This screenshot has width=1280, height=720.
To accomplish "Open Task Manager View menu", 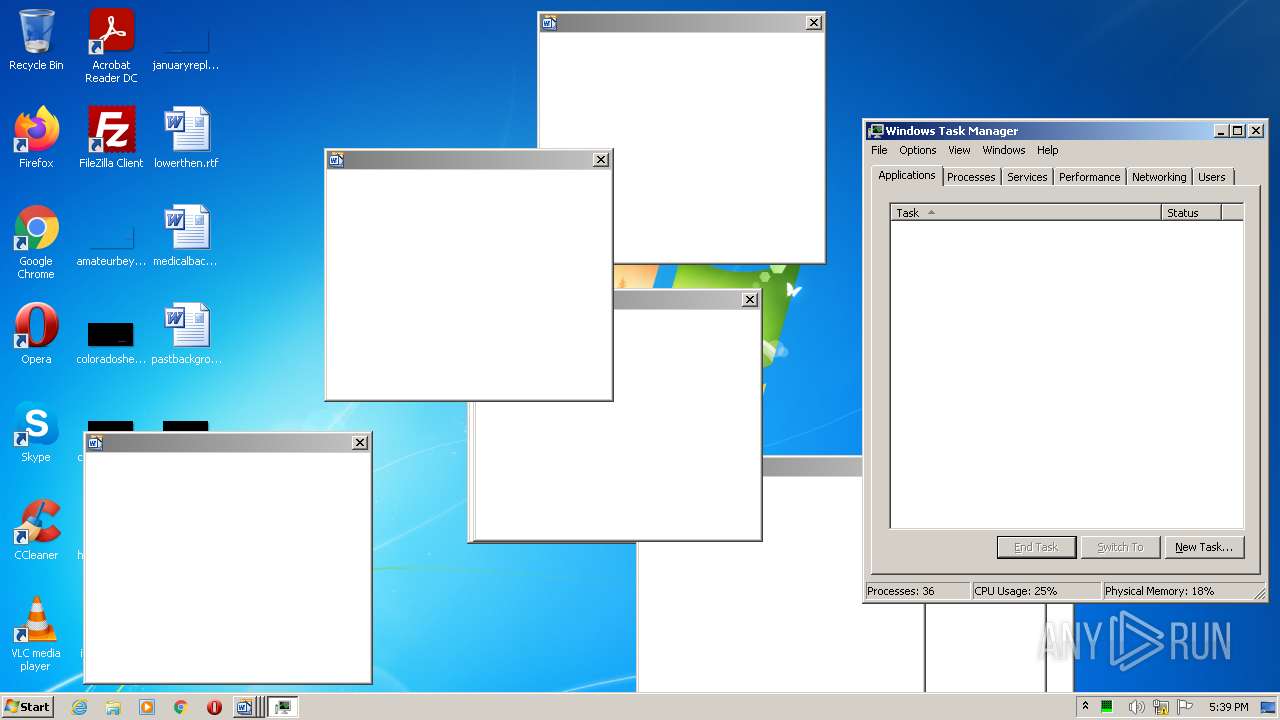I will coord(959,150).
